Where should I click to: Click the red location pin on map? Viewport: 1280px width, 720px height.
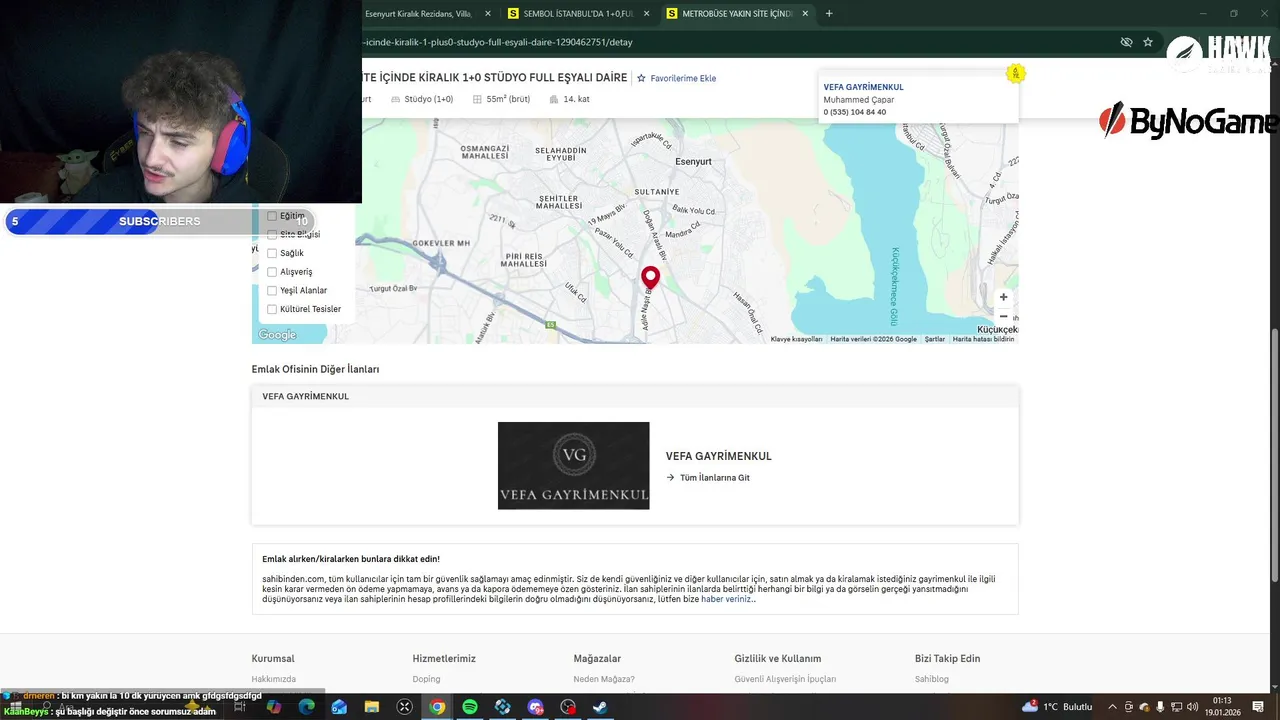[650, 278]
